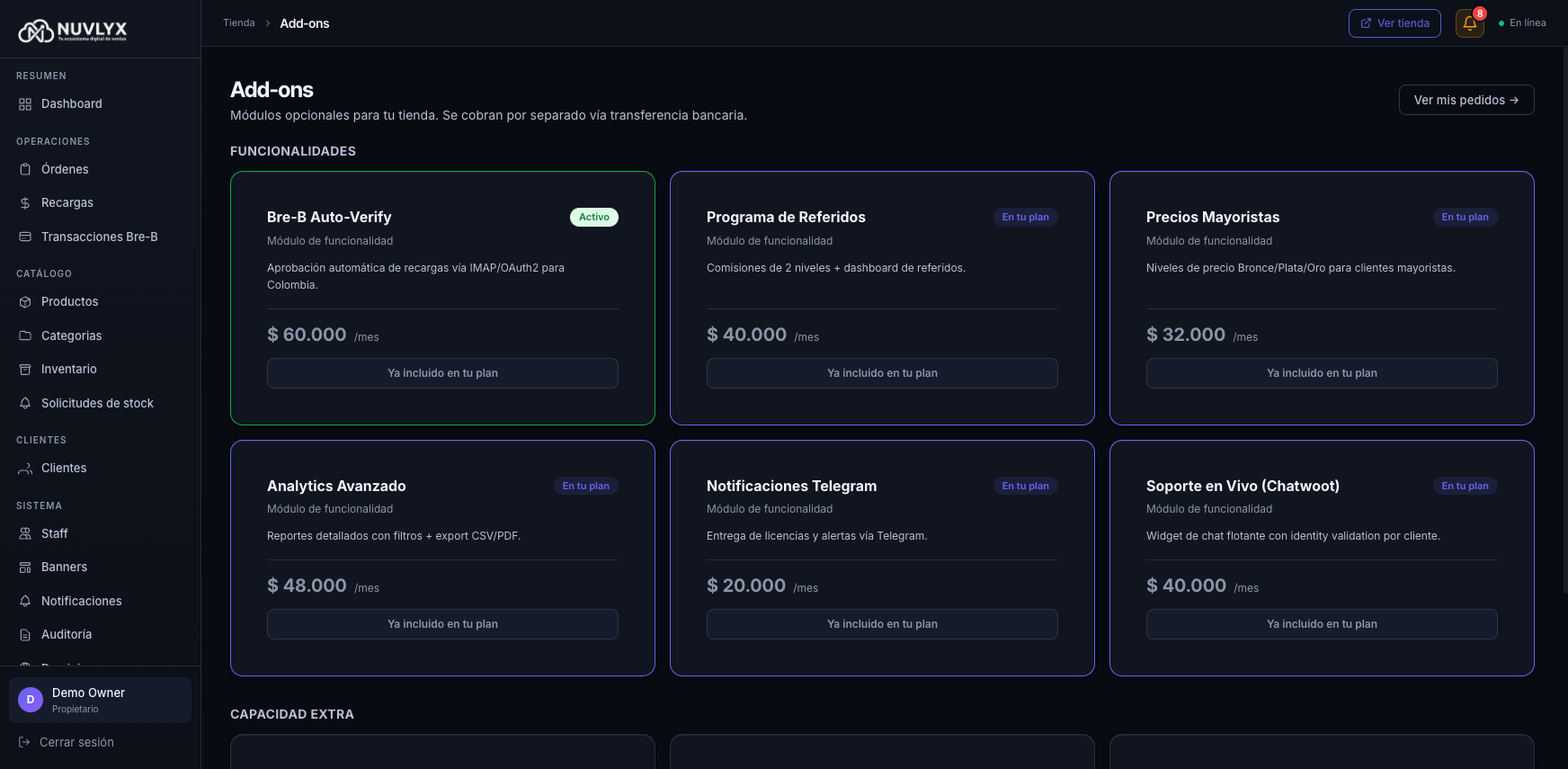Click 'En tu plan' badge on Programa de Referidos
The image size is (1568, 769).
(x=1026, y=217)
